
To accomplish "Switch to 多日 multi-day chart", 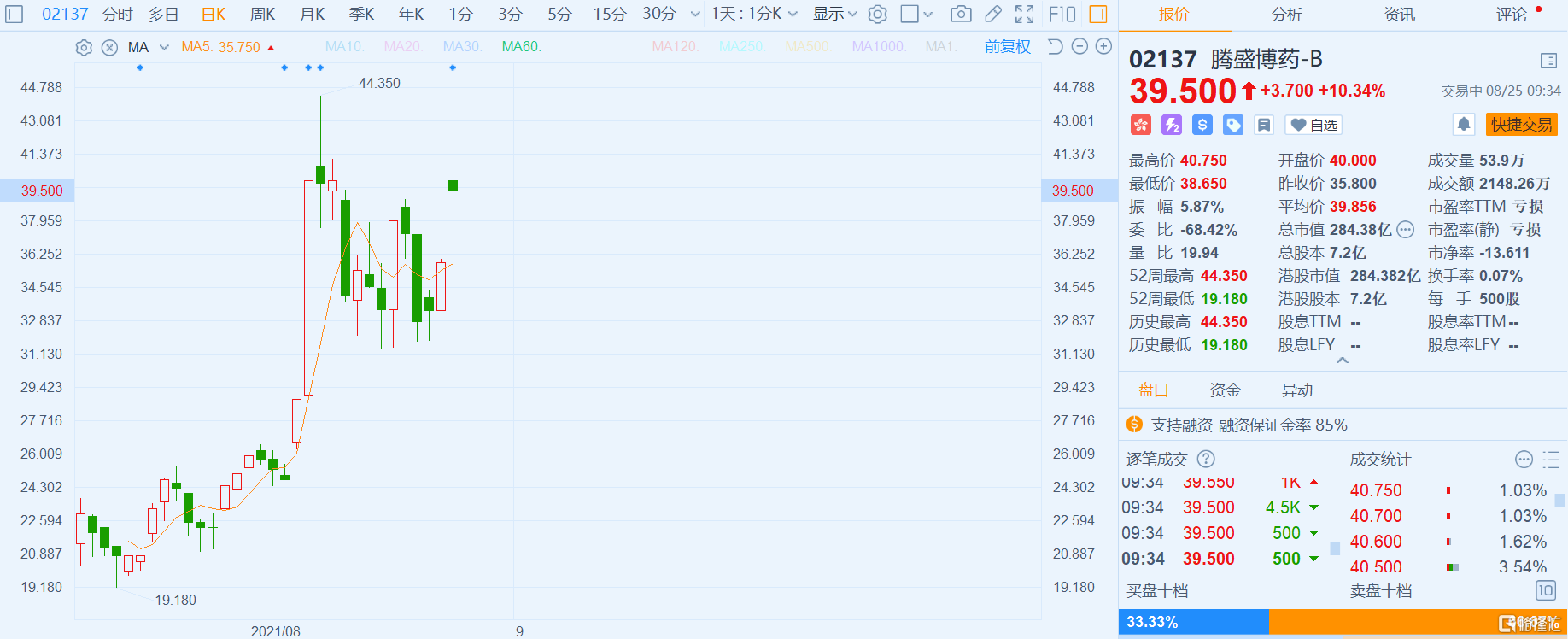I will pos(164,14).
